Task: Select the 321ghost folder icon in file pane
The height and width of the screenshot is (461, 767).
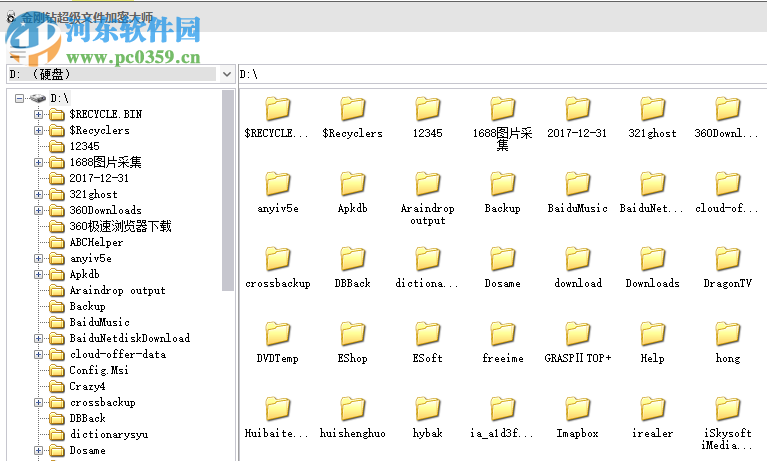Action: pos(653,109)
